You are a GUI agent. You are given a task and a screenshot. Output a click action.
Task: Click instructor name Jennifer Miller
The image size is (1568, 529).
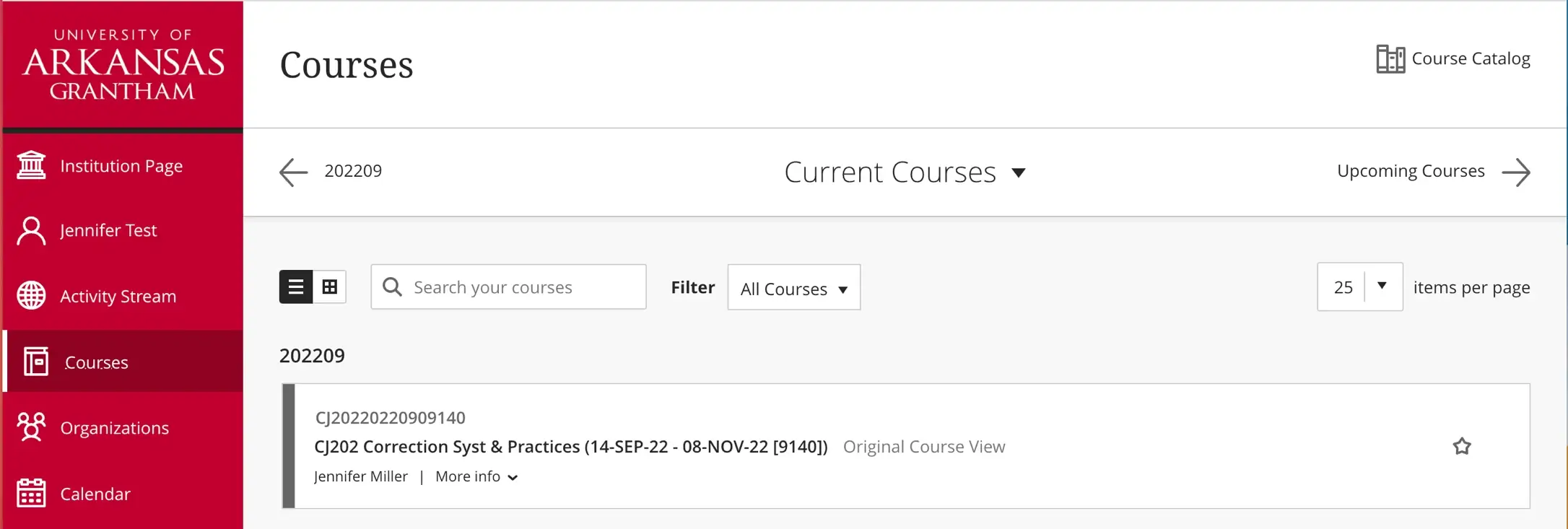click(x=361, y=476)
